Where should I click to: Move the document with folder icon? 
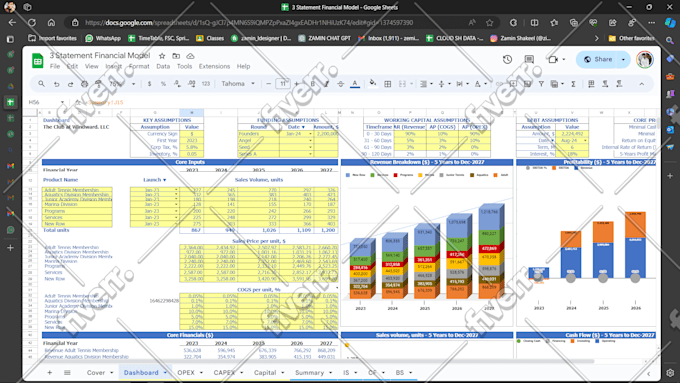[x=176, y=56]
